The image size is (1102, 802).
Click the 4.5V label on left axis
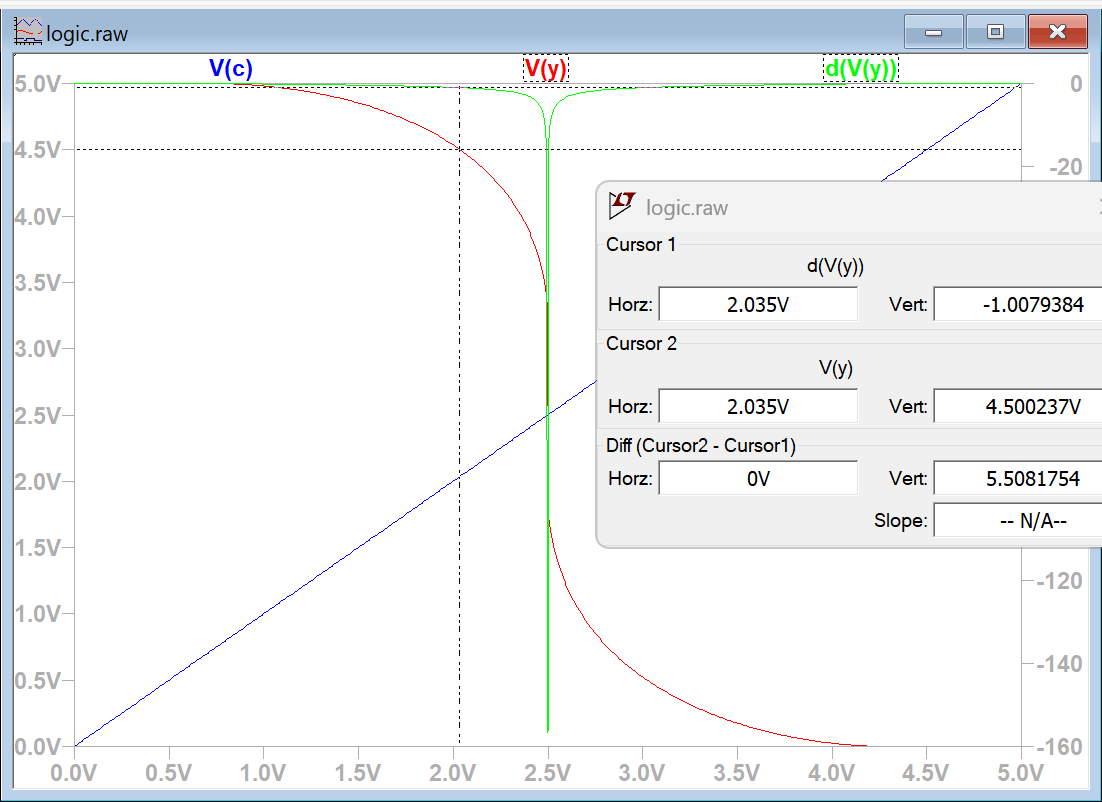pyautogui.click(x=37, y=150)
